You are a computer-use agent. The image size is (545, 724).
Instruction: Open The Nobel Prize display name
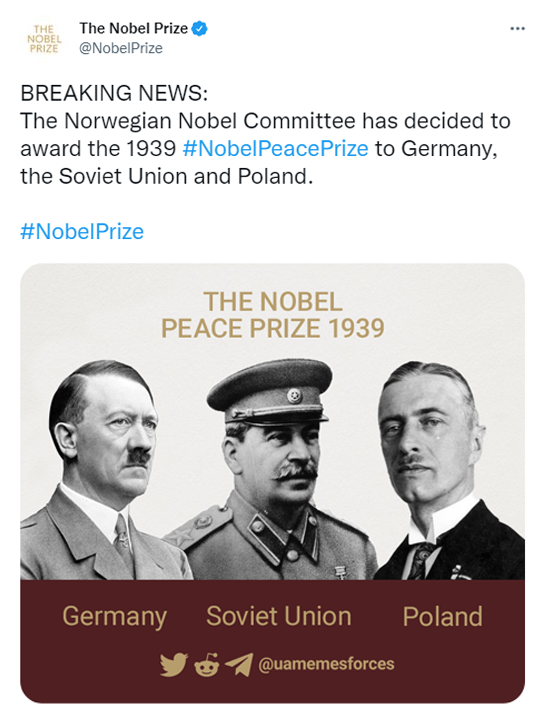133,29
